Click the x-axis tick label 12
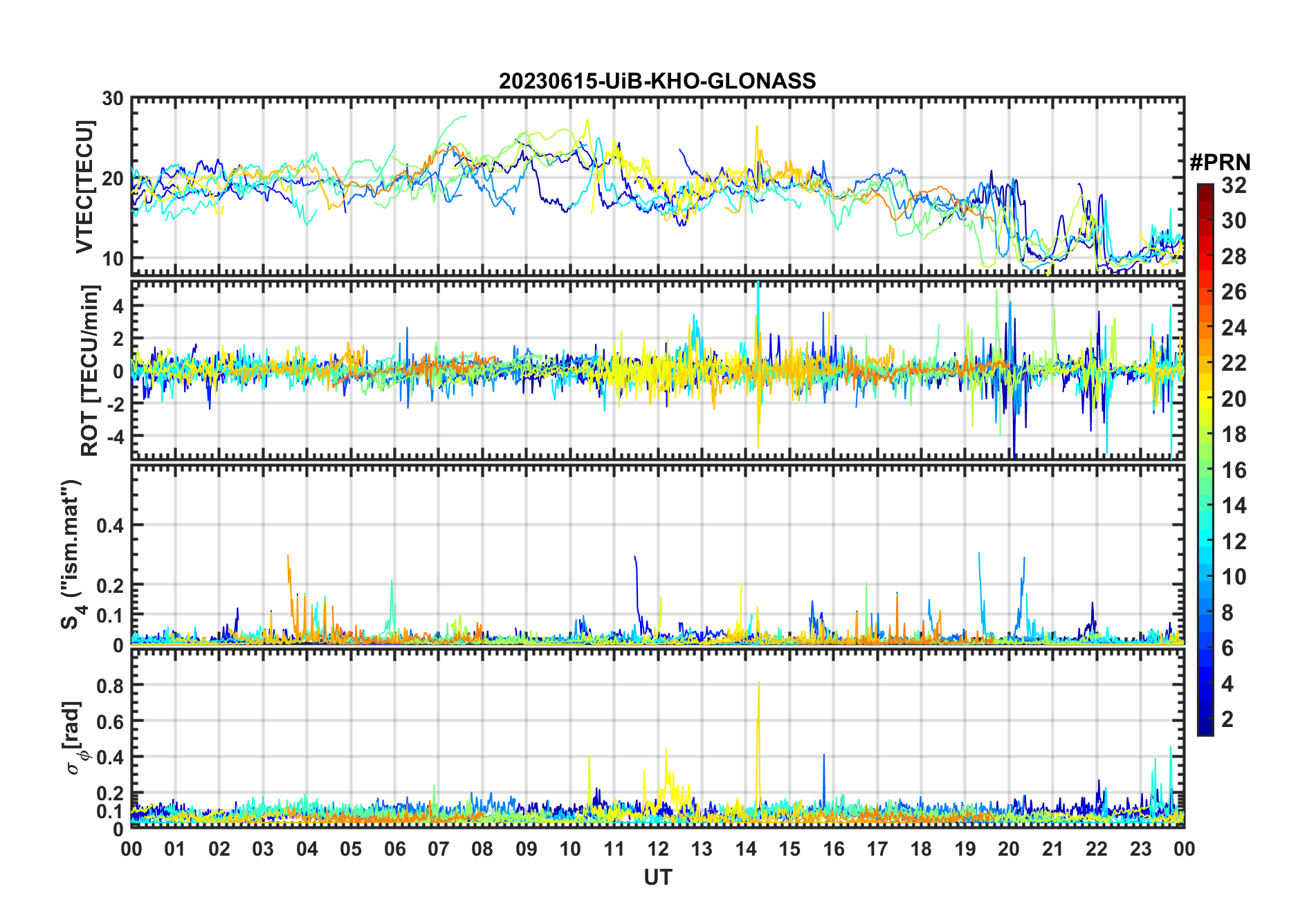1316x920 pixels. (x=657, y=849)
